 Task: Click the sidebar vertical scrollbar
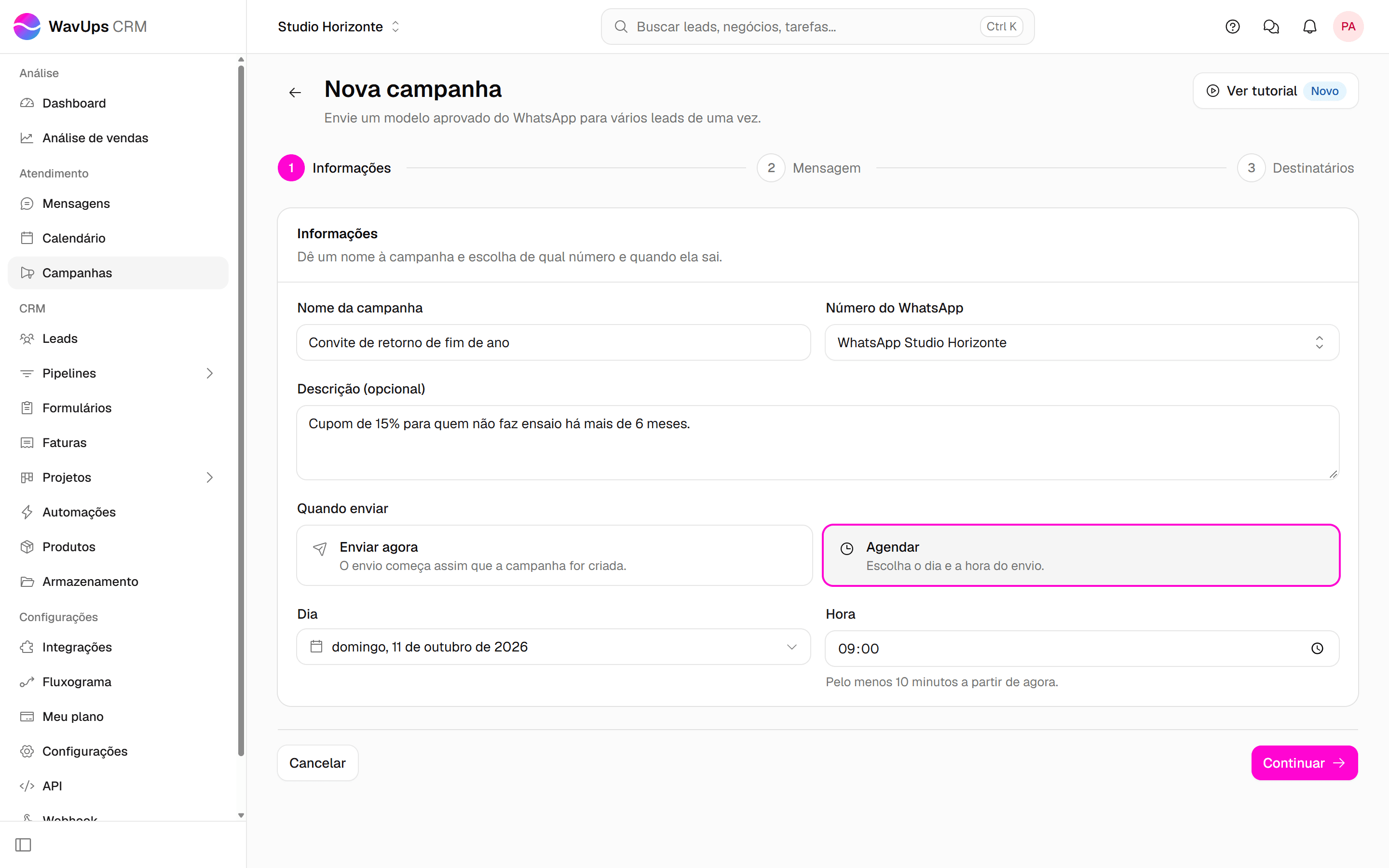tap(241, 410)
